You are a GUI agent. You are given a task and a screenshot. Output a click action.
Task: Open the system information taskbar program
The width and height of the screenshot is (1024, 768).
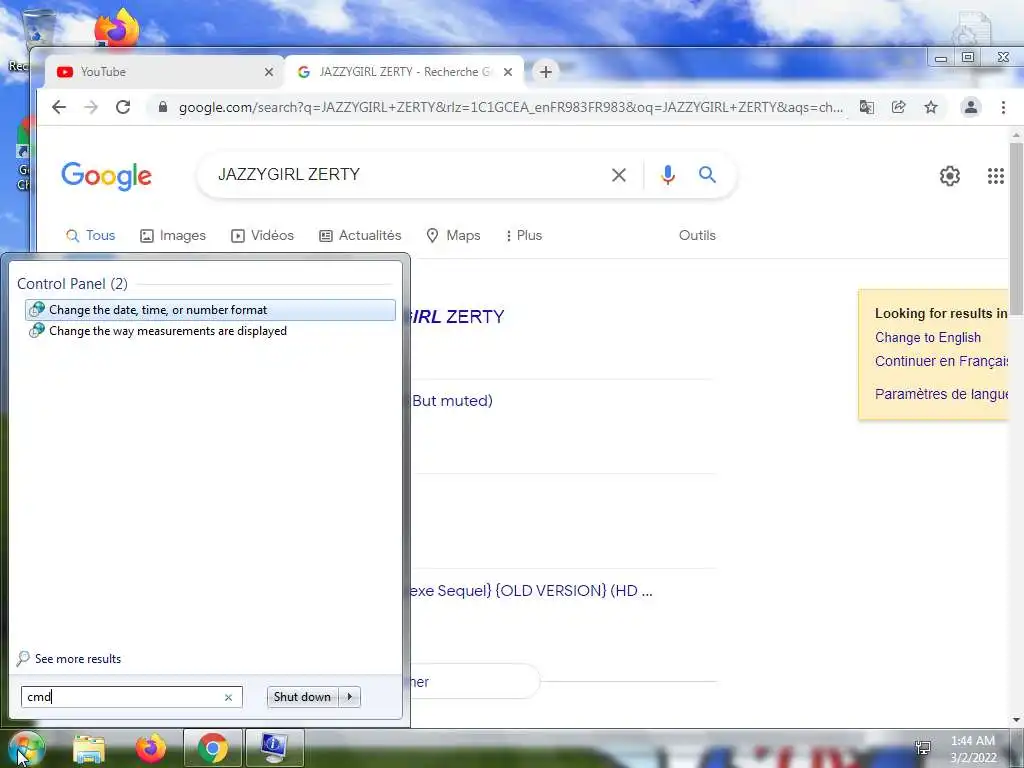(274, 748)
